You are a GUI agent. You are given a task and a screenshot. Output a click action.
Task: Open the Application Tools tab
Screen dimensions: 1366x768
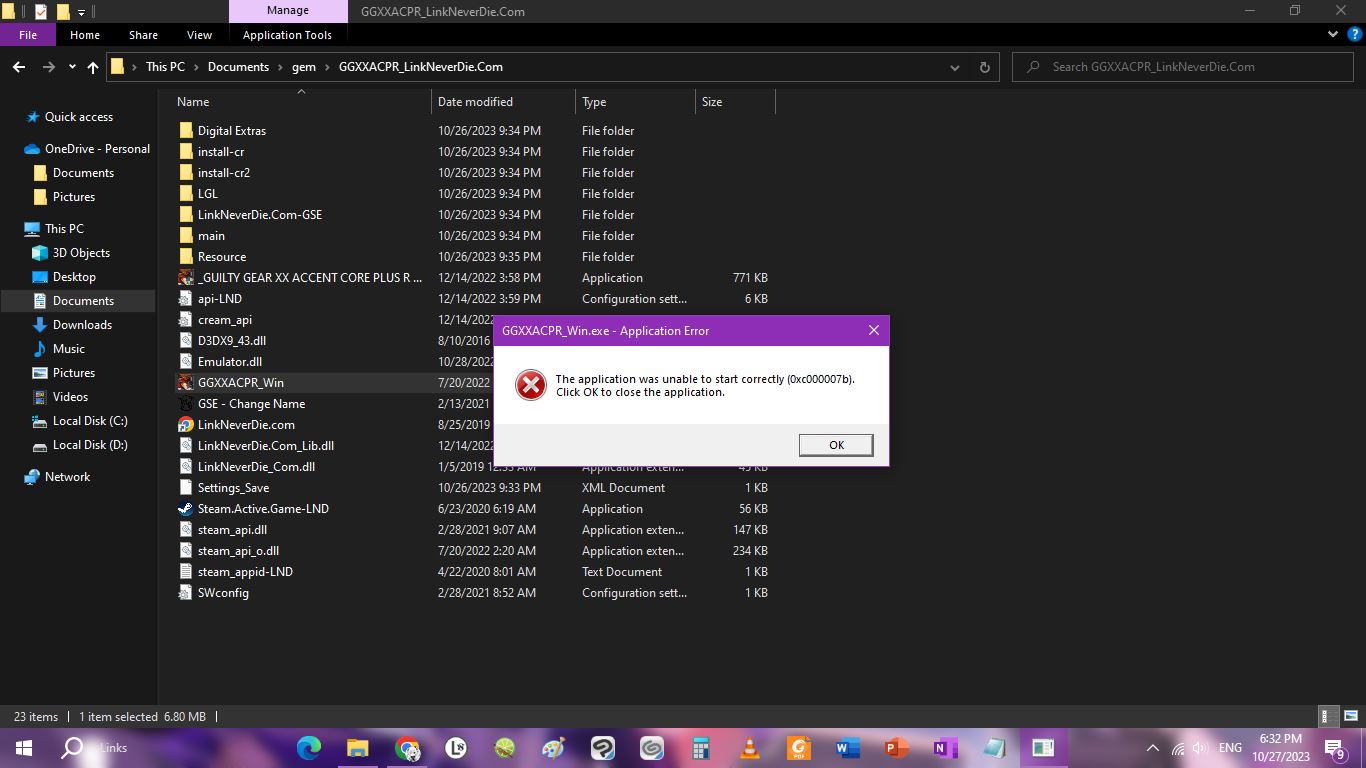click(x=287, y=35)
